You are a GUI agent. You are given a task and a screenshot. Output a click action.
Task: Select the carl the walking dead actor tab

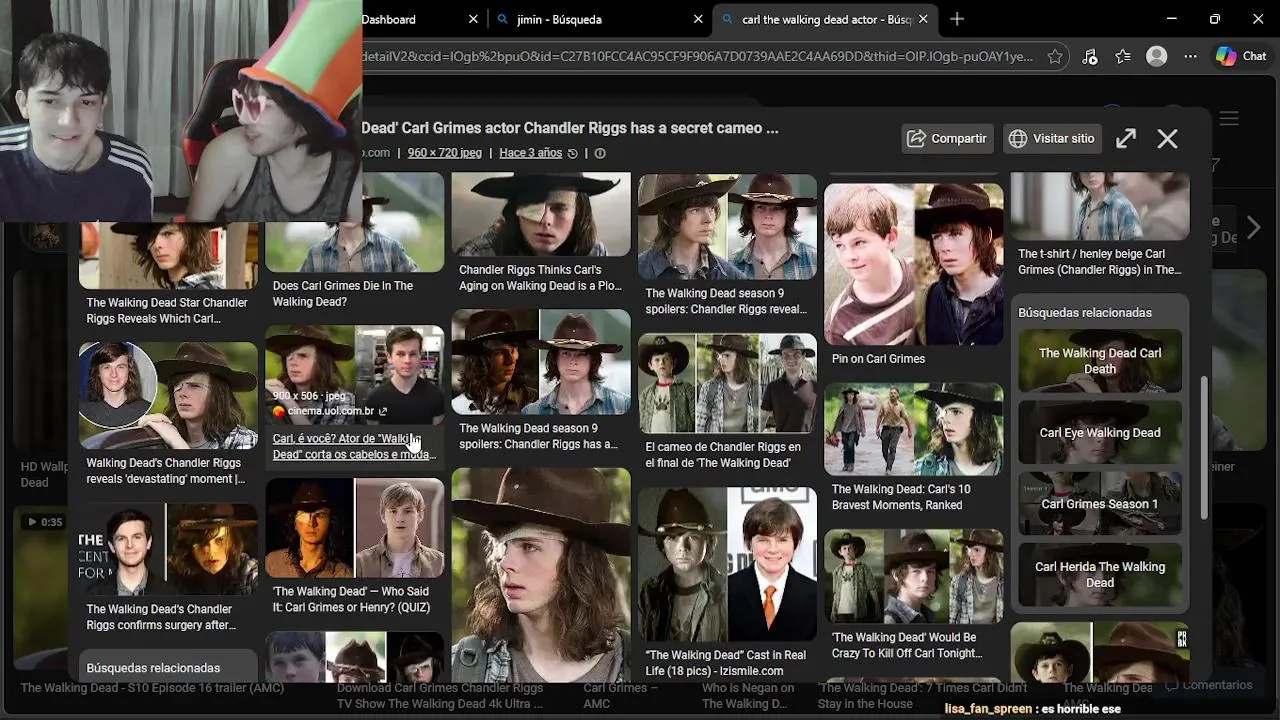(825, 19)
